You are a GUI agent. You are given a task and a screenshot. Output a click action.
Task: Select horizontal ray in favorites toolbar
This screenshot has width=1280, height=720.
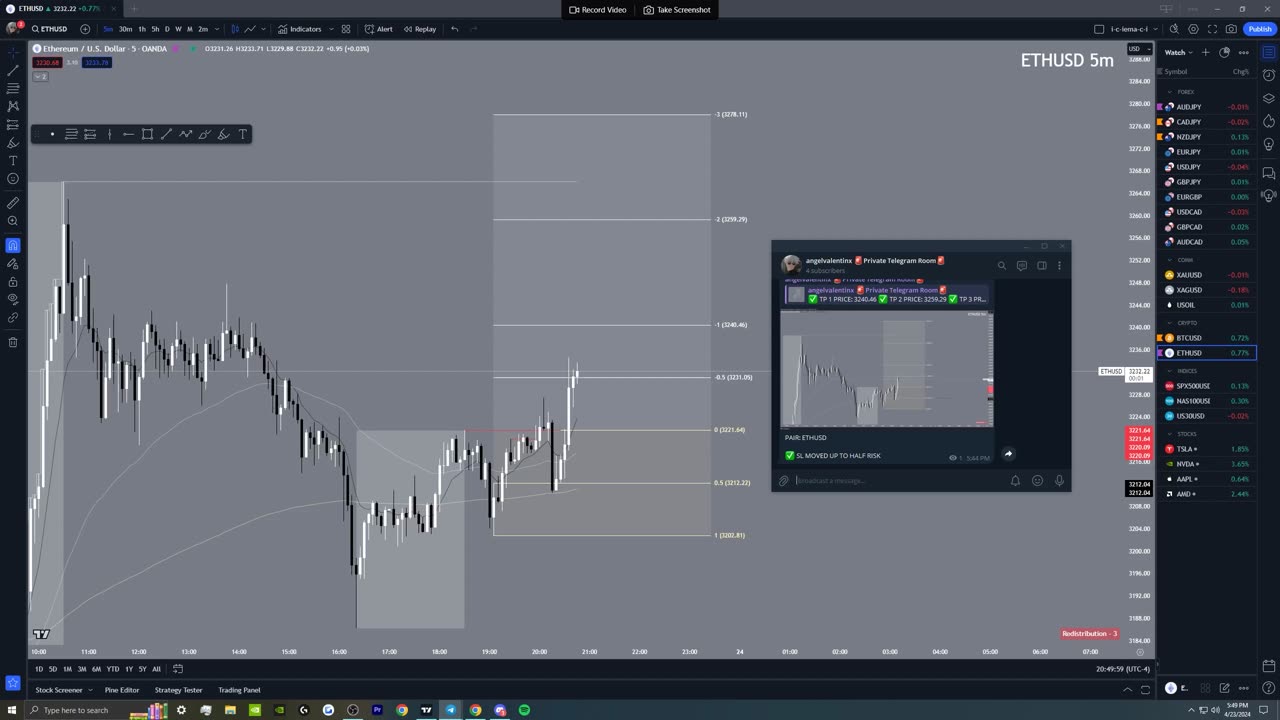128,134
